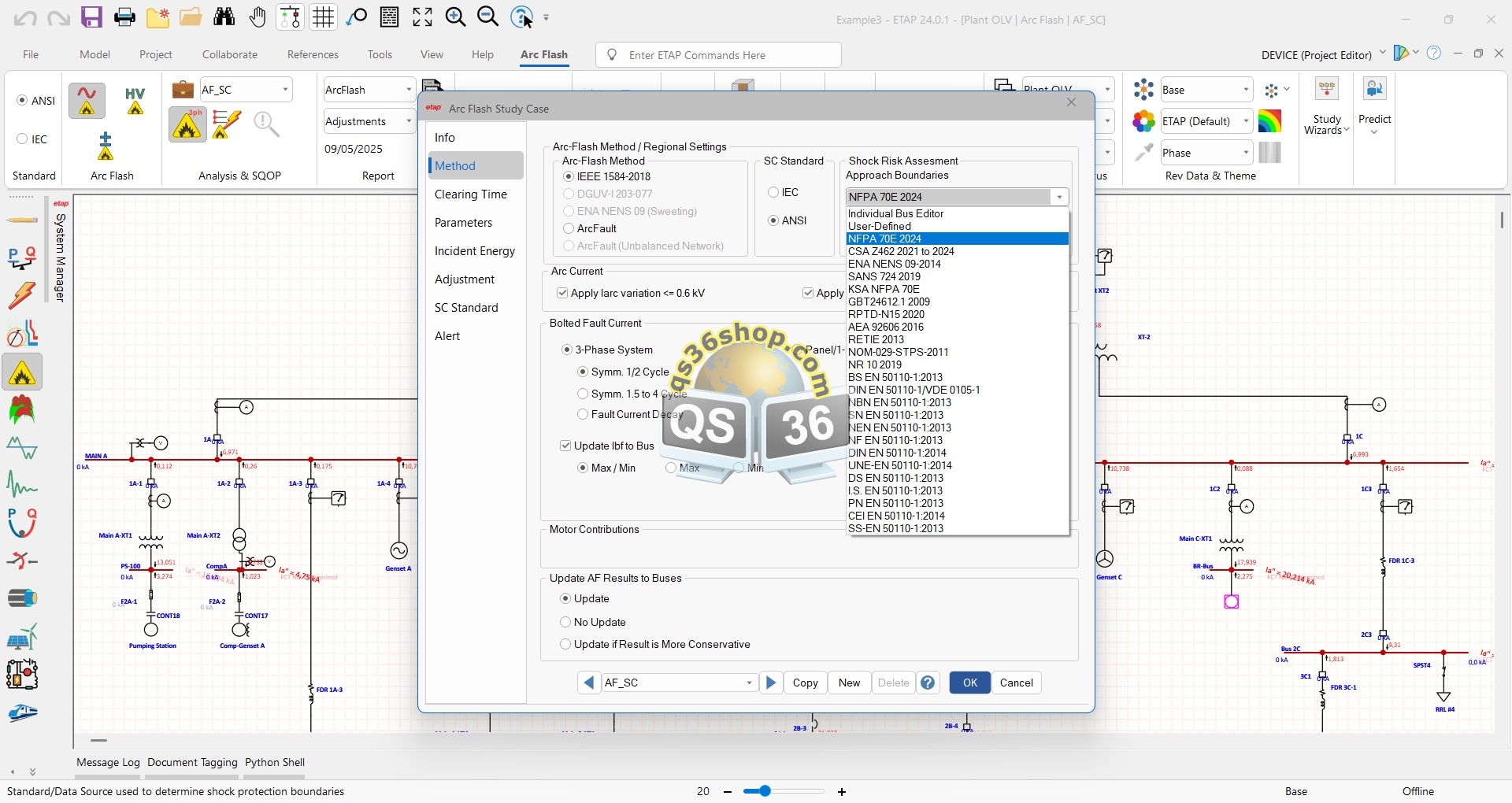Open the Phase dropdown
The height and width of the screenshot is (803, 1512).
tap(1246, 153)
